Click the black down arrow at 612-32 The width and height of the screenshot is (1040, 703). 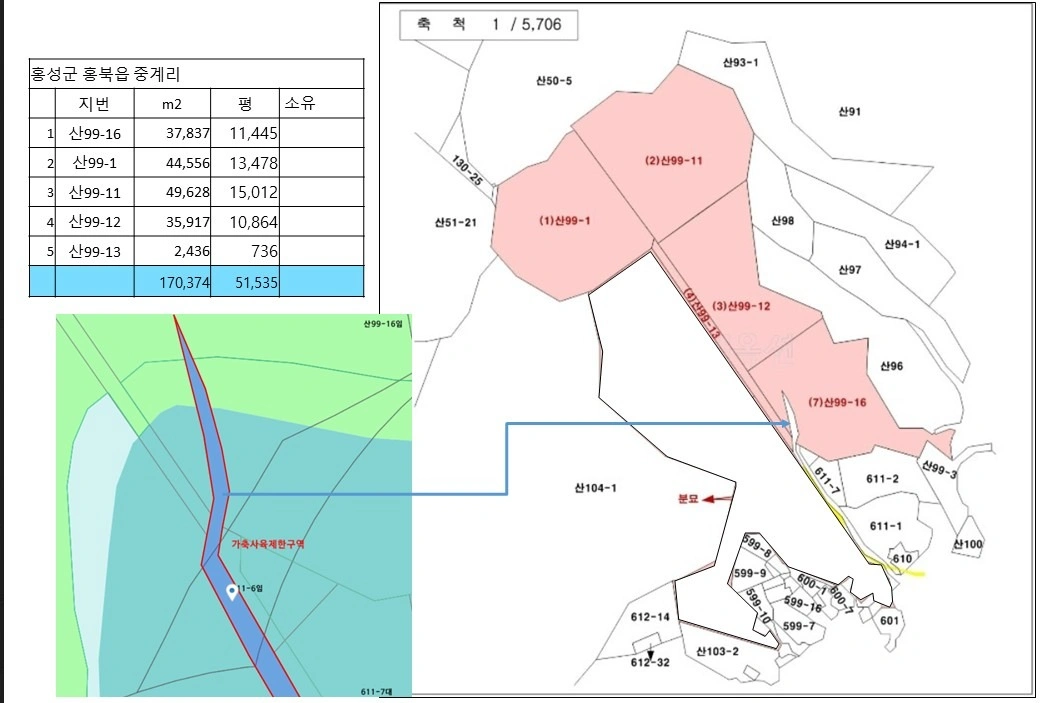[x=651, y=653]
